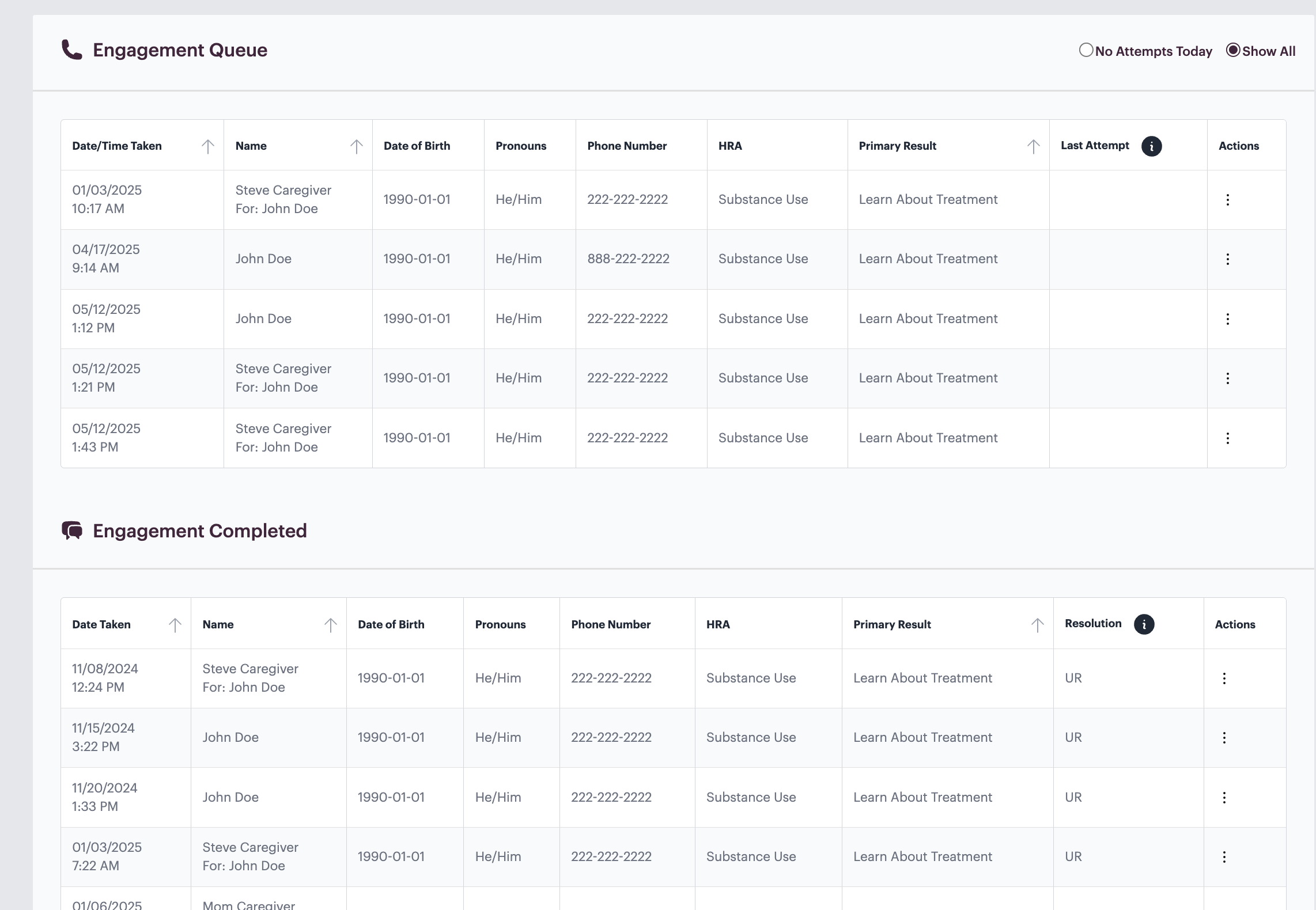
Task: Sort queue table by Primary Result arrow
Action: [1034, 146]
